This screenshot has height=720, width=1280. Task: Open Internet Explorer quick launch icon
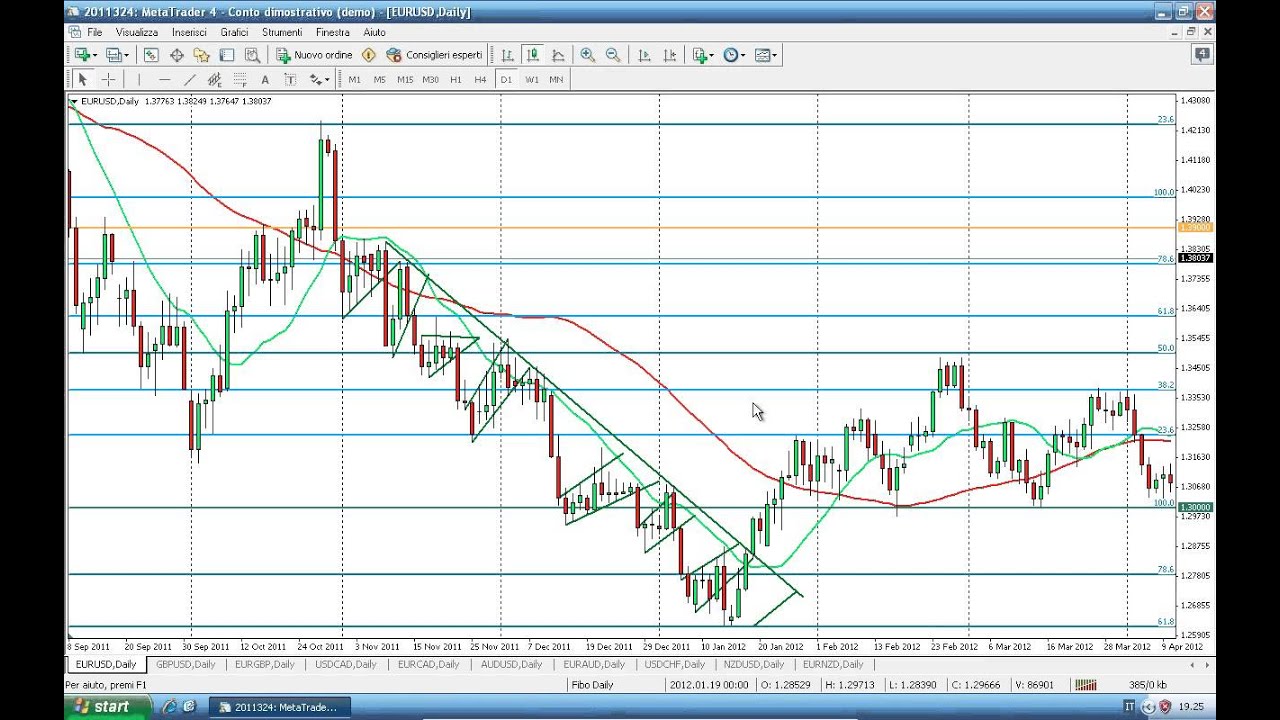coord(169,707)
